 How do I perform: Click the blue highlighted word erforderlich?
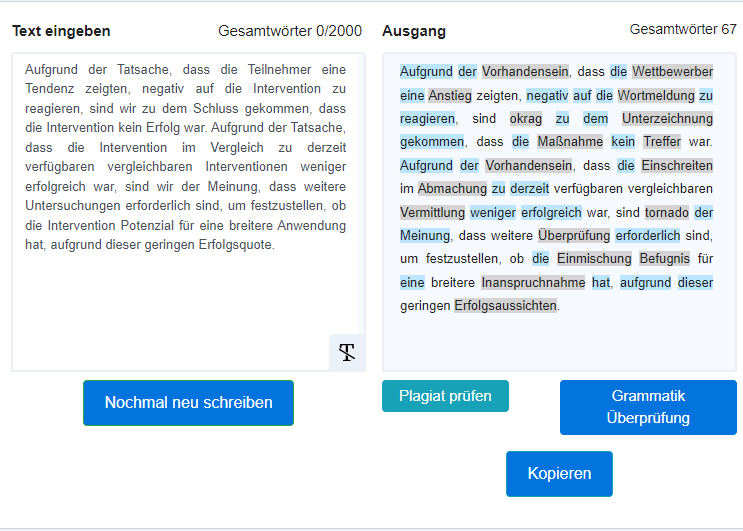coord(648,236)
